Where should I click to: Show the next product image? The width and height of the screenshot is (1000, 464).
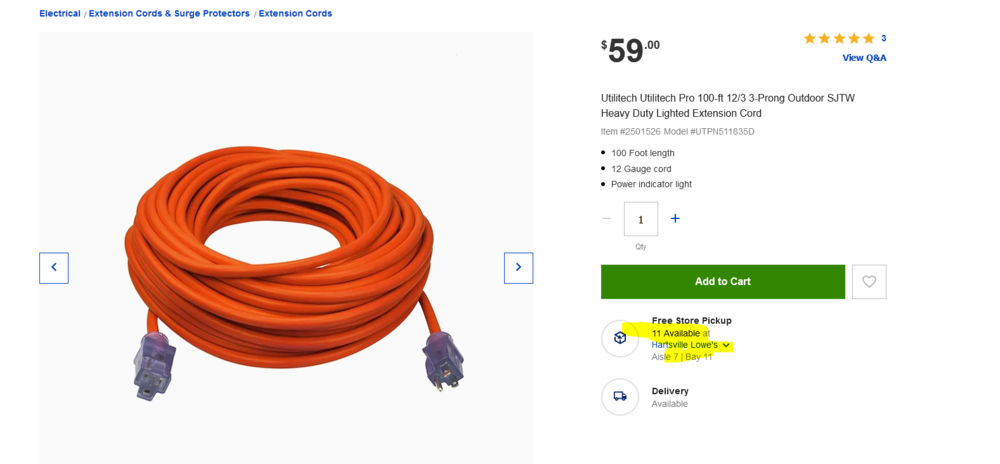[518, 268]
